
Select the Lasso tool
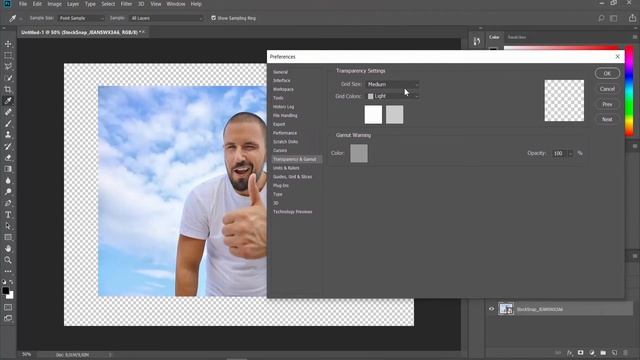(8, 67)
